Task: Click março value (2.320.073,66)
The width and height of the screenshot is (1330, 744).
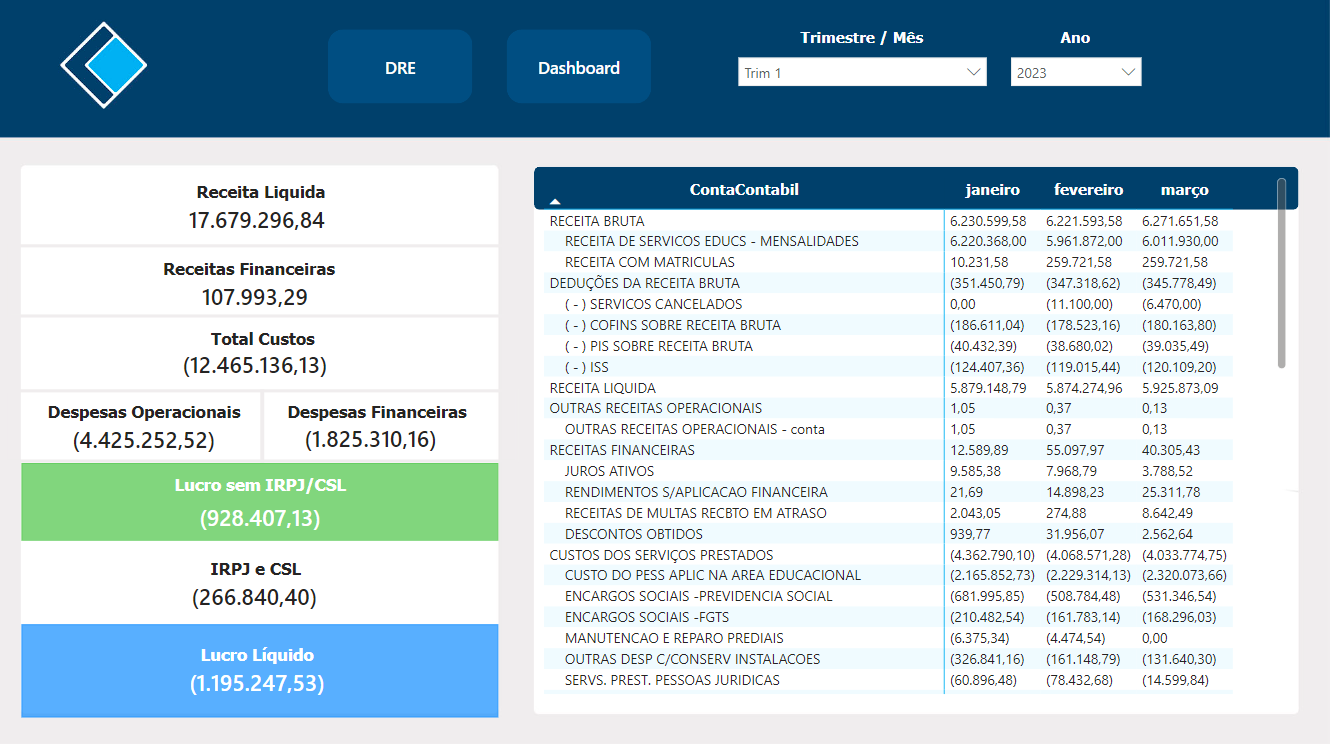Action: (x=1184, y=575)
